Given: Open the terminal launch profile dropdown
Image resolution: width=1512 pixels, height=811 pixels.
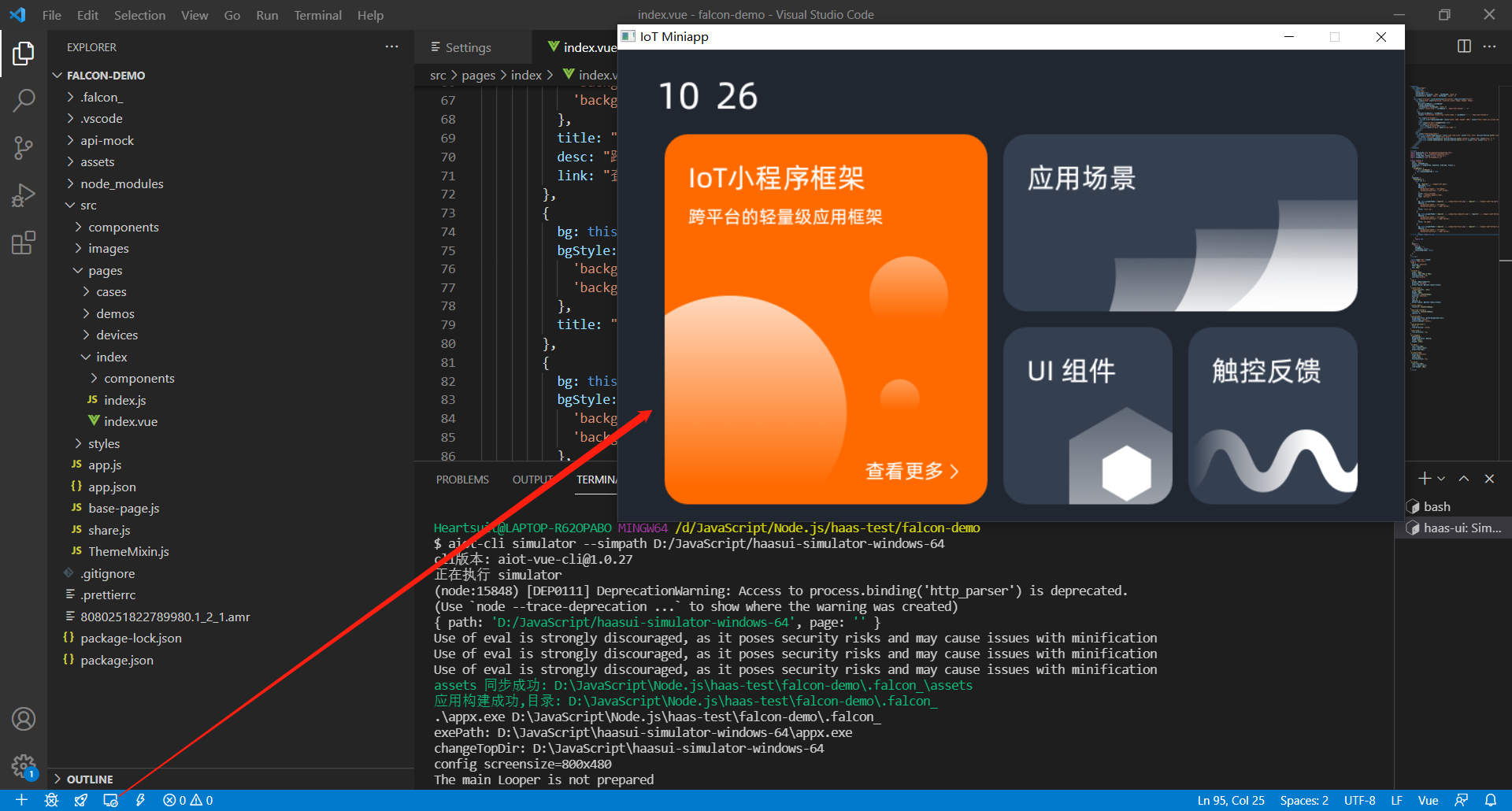Looking at the screenshot, I should pos(1441,479).
